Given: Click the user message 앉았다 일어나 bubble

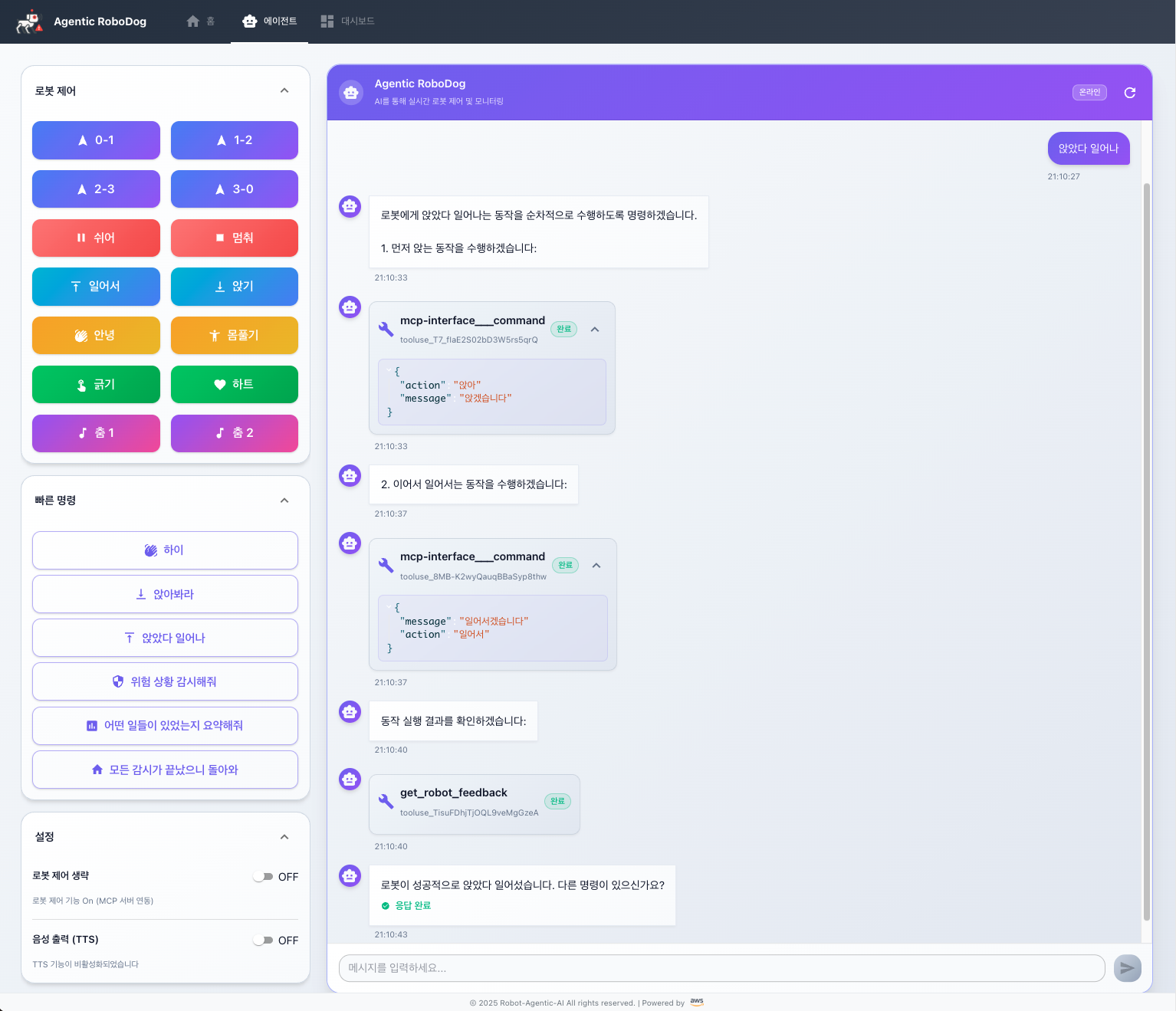Looking at the screenshot, I should [1089, 149].
